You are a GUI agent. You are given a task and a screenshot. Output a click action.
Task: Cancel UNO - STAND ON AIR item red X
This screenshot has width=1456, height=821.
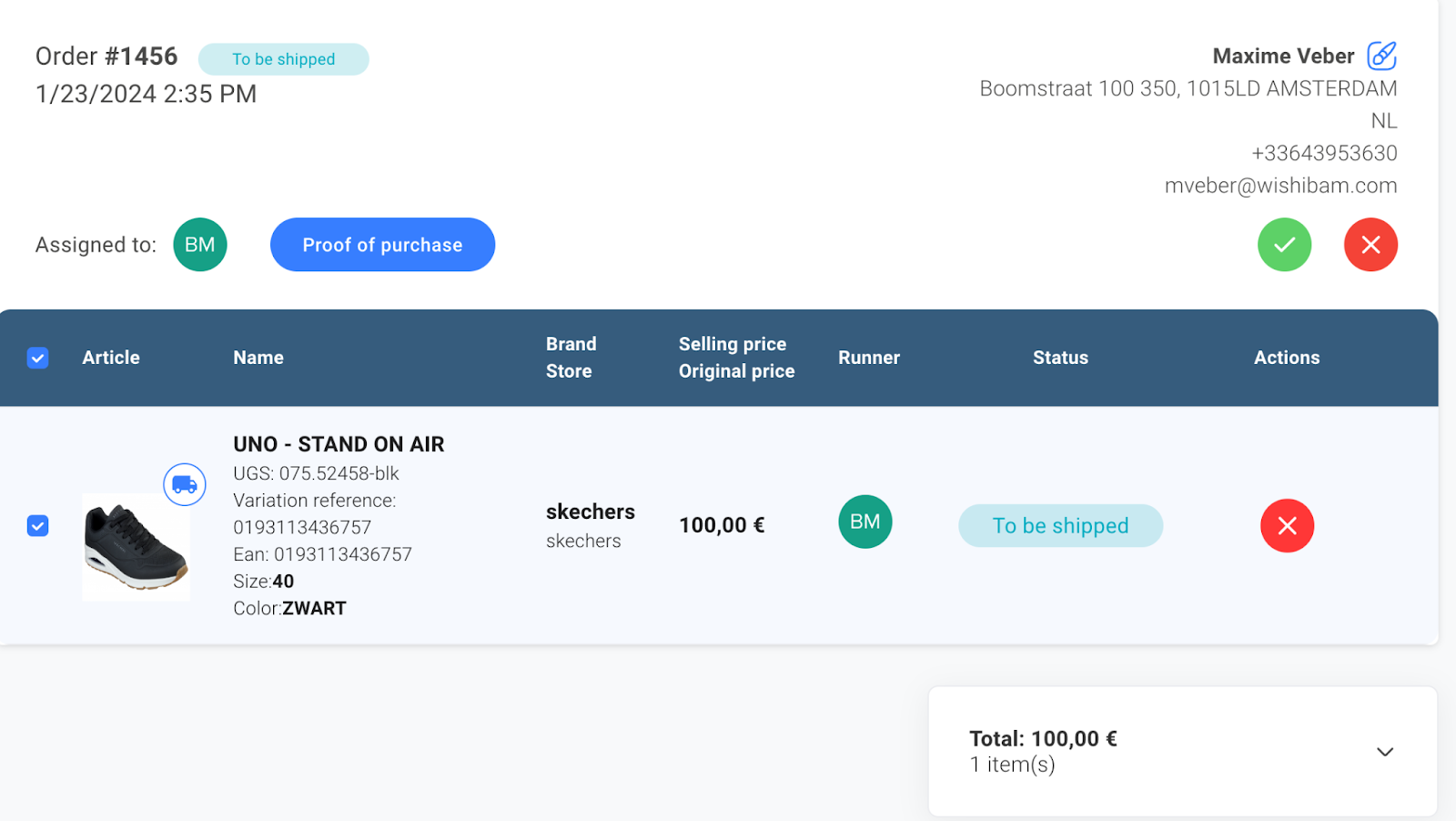[x=1287, y=525]
